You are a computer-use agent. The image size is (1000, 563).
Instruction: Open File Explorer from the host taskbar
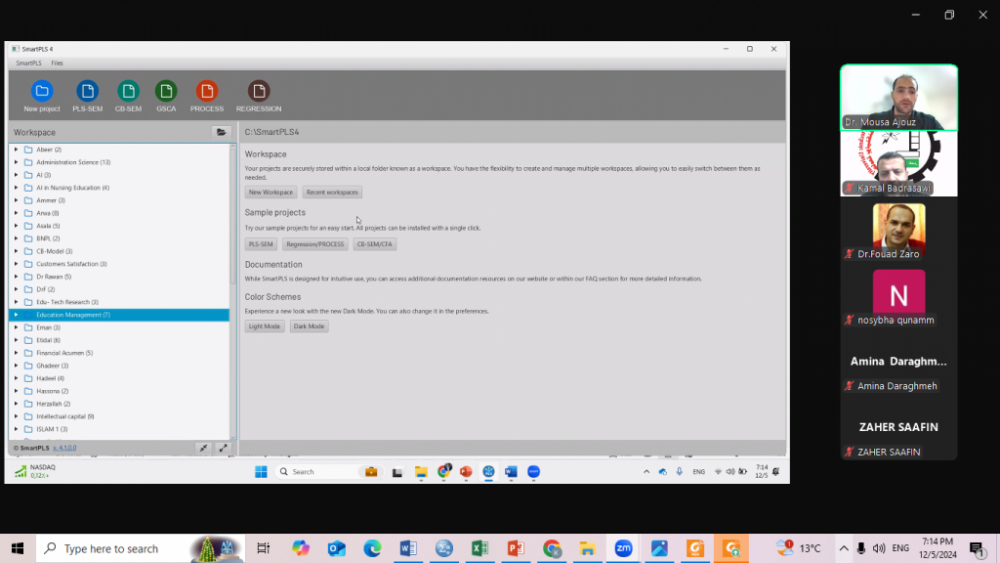[x=587, y=548]
